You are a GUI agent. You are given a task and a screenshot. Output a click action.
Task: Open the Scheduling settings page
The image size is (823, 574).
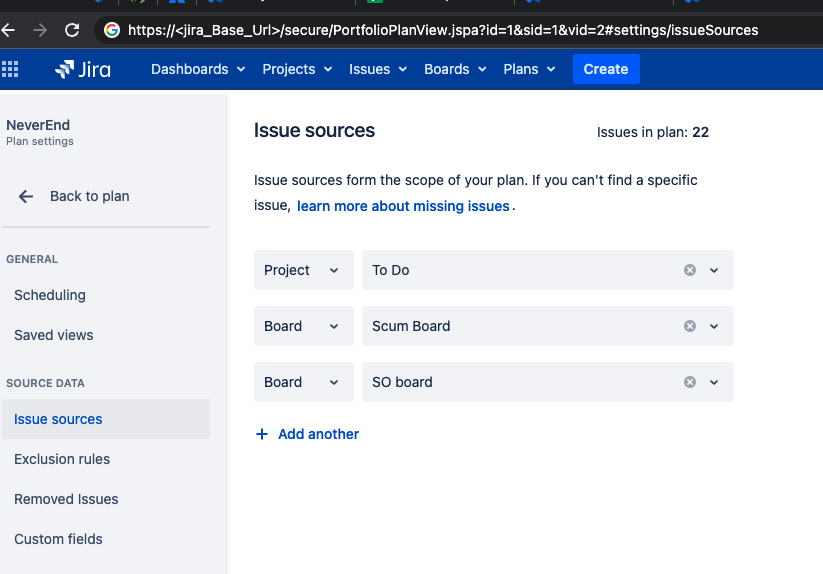(50, 295)
